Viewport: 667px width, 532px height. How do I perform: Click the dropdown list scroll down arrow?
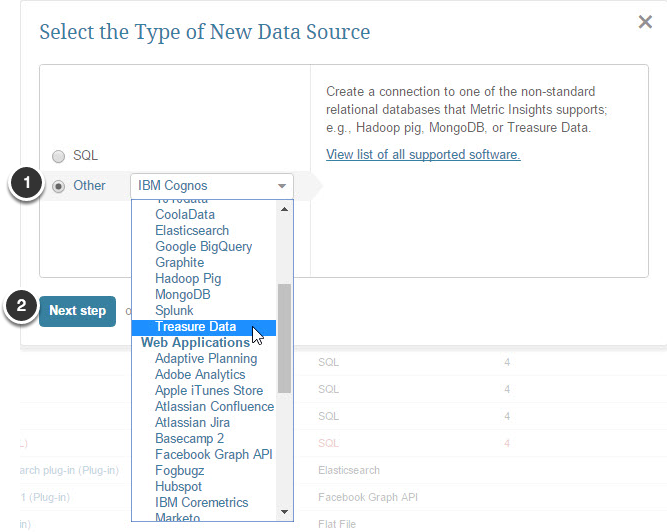coord(285,512)
